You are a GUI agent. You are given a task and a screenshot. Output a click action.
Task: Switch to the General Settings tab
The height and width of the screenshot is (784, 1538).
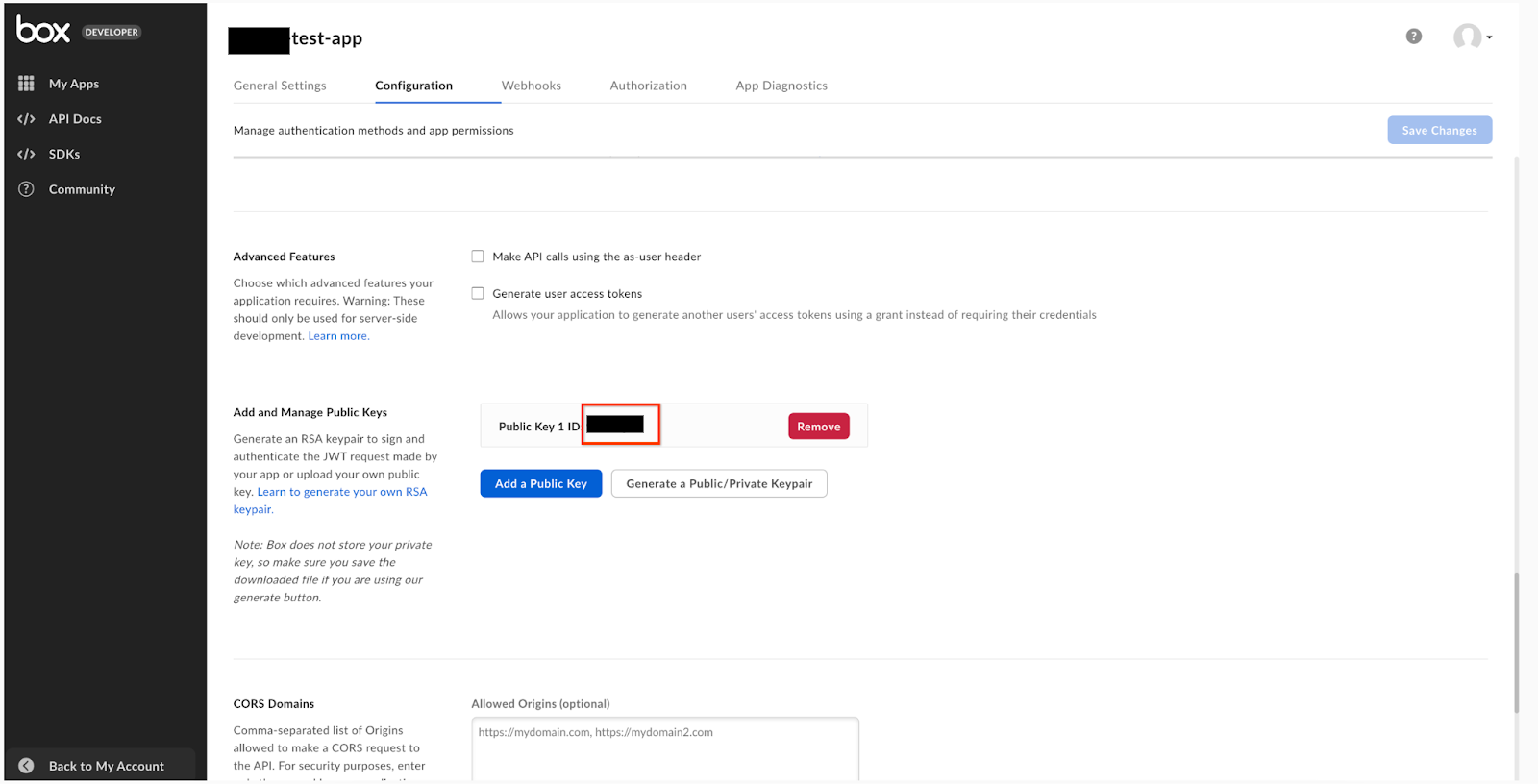[x=280, y=86]
